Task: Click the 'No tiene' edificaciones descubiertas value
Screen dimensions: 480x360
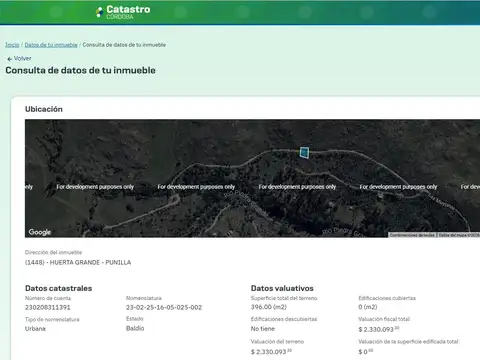Action: point(263,329)
